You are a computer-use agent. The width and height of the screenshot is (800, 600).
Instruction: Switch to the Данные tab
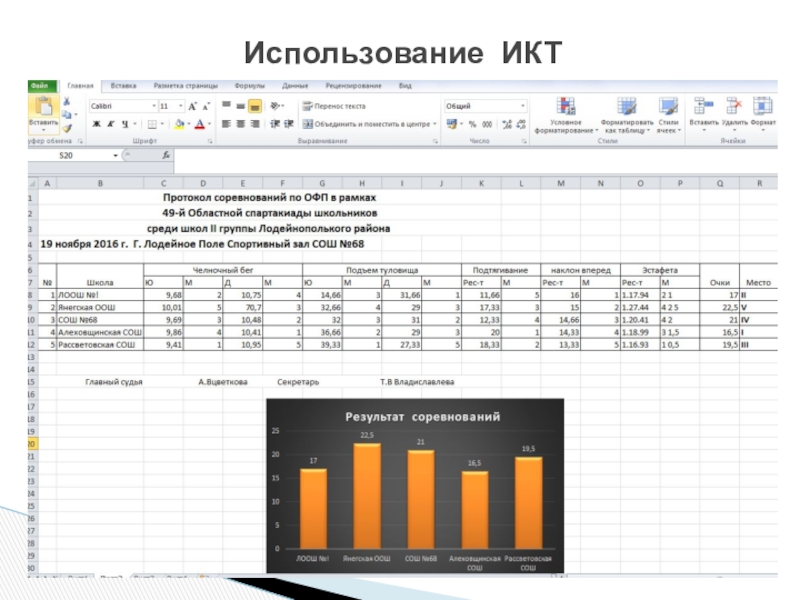click(295, 86)
